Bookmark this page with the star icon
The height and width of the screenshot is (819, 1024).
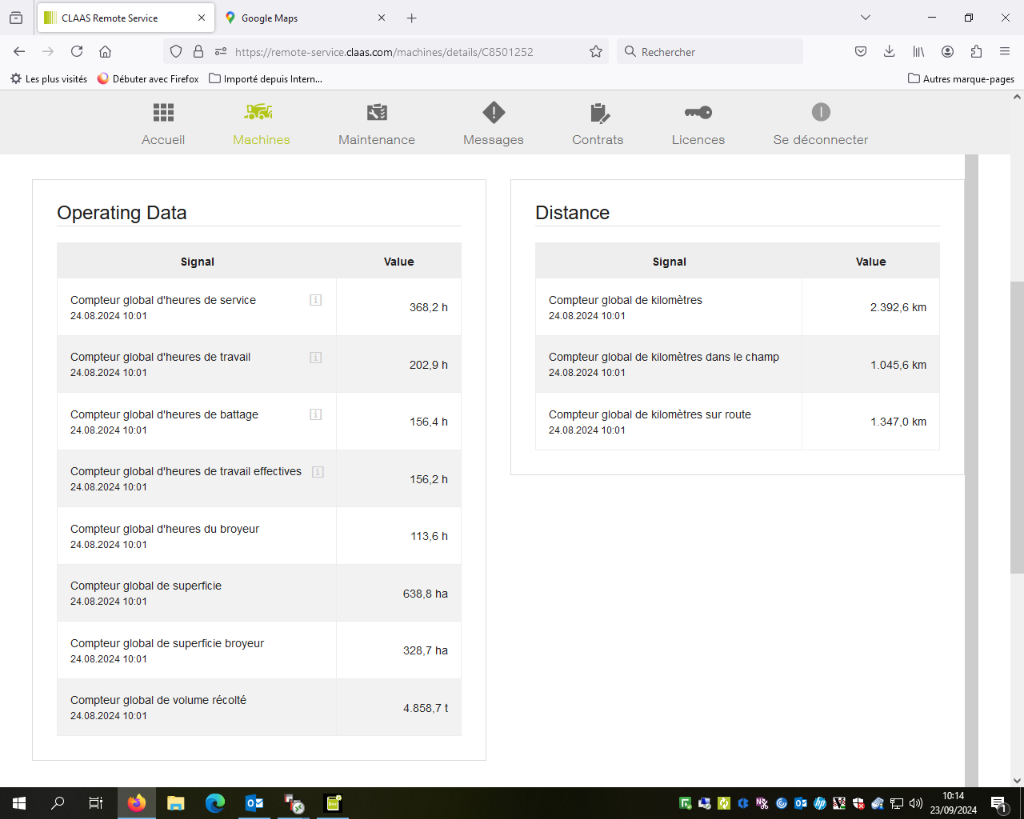click(596, 52)
